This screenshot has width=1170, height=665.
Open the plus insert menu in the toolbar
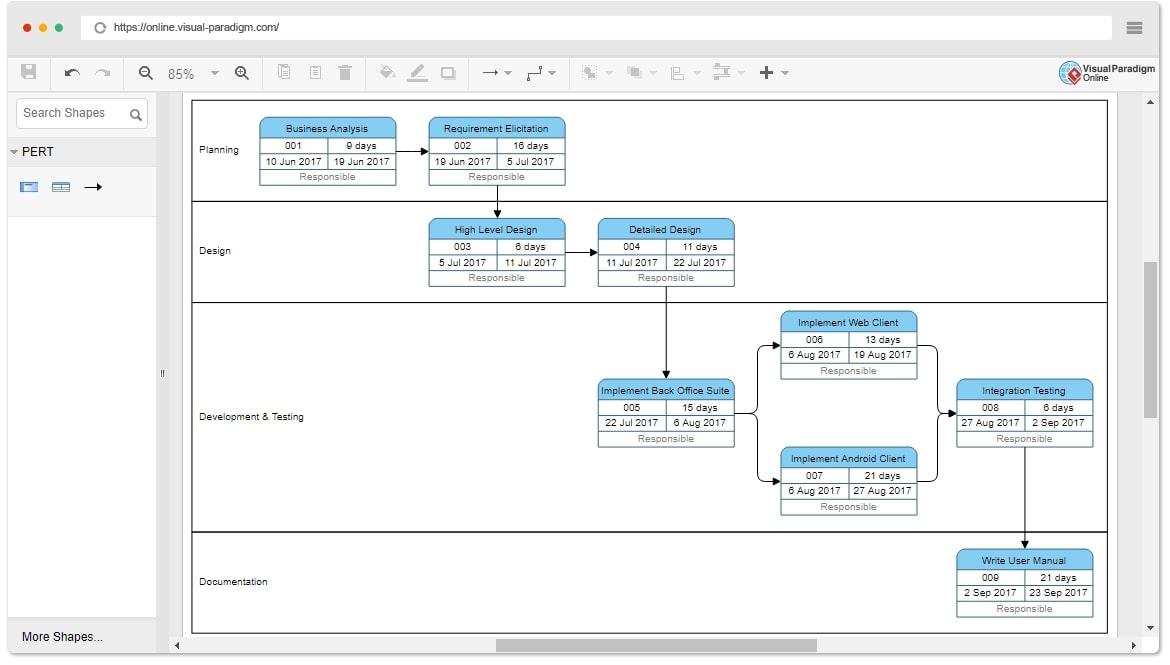[773, 73]
